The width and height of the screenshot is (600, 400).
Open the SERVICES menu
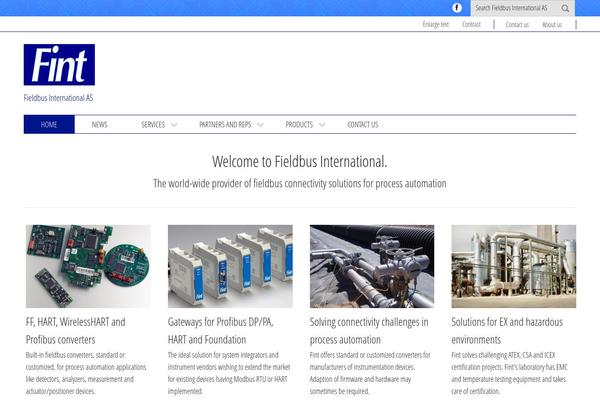153,124
